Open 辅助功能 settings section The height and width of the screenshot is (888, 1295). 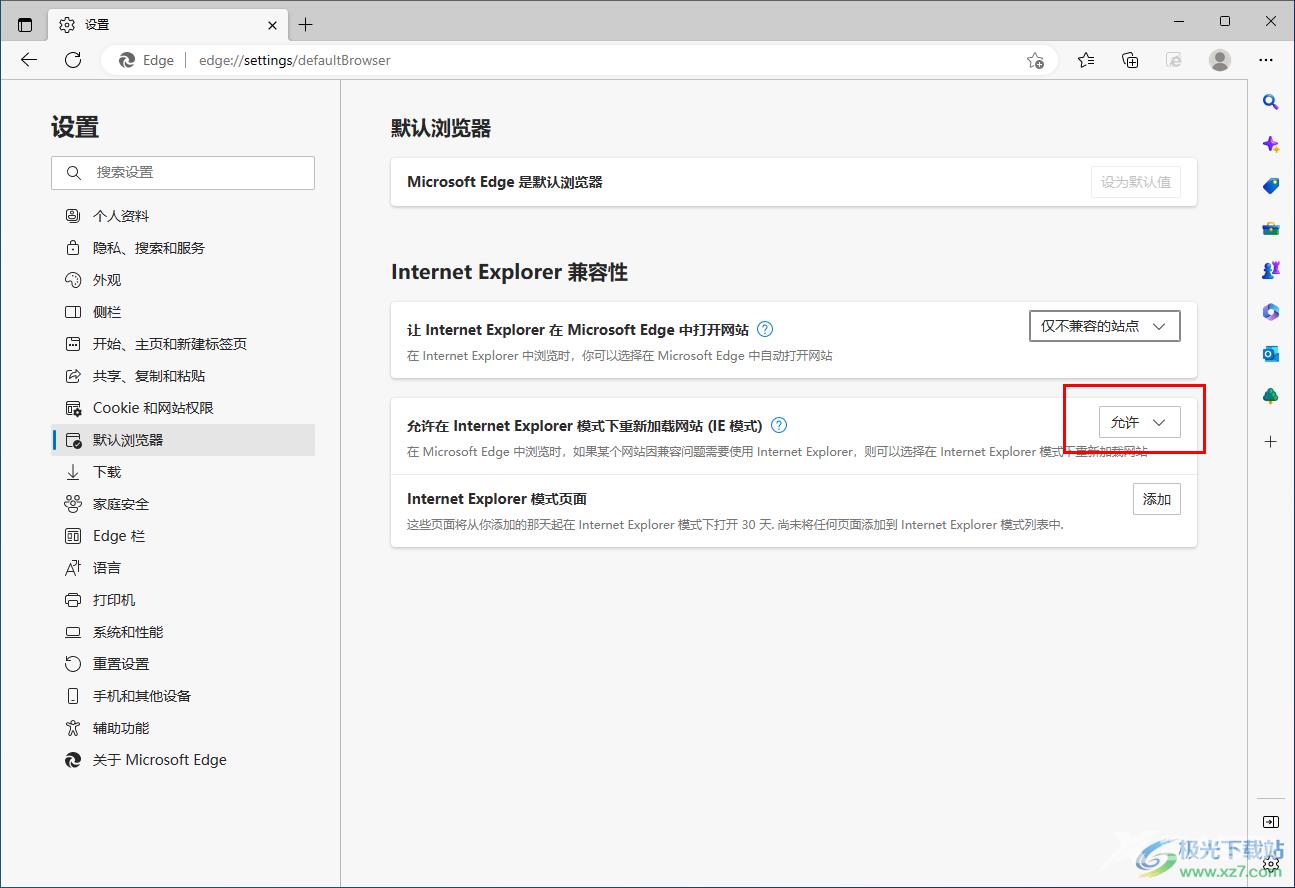(x=183, y=728)
